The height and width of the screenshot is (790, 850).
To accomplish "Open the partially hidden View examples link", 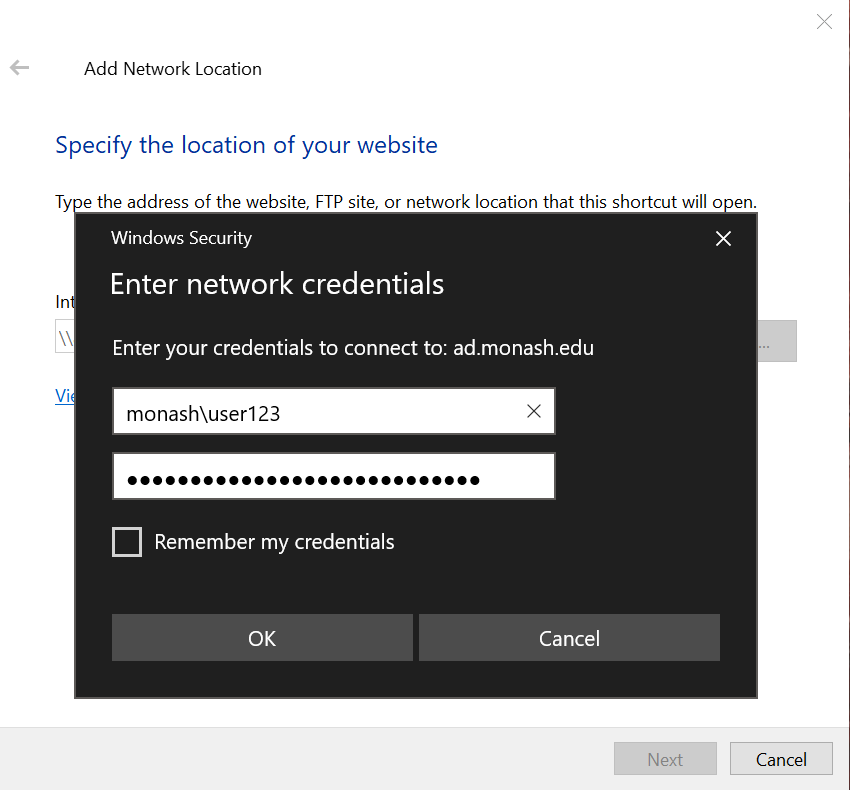I will (x=65, y=396).
